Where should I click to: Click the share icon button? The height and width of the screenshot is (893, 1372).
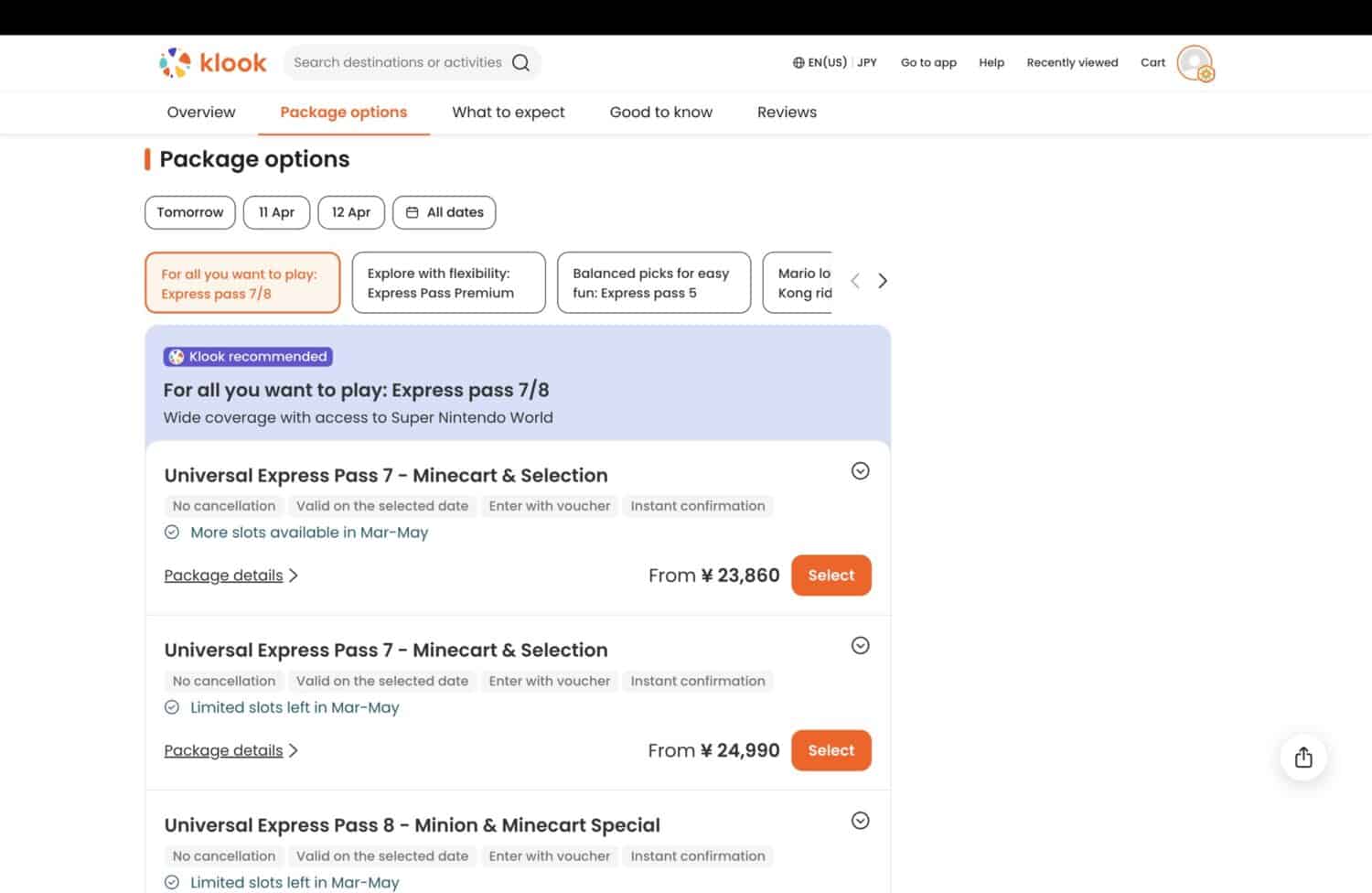(x=1303, y=757)
